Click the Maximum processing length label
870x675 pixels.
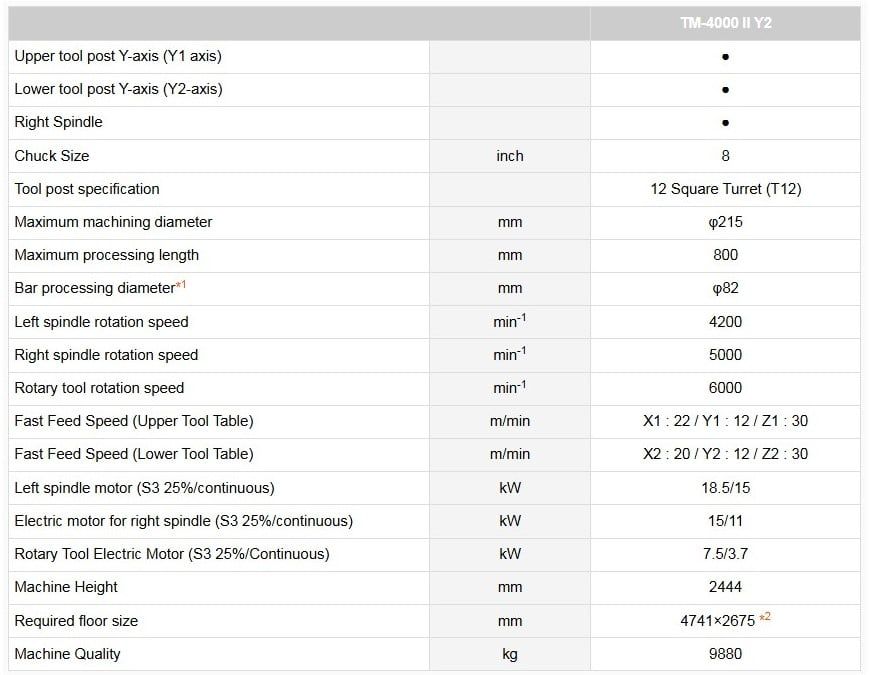click(106, 255)
